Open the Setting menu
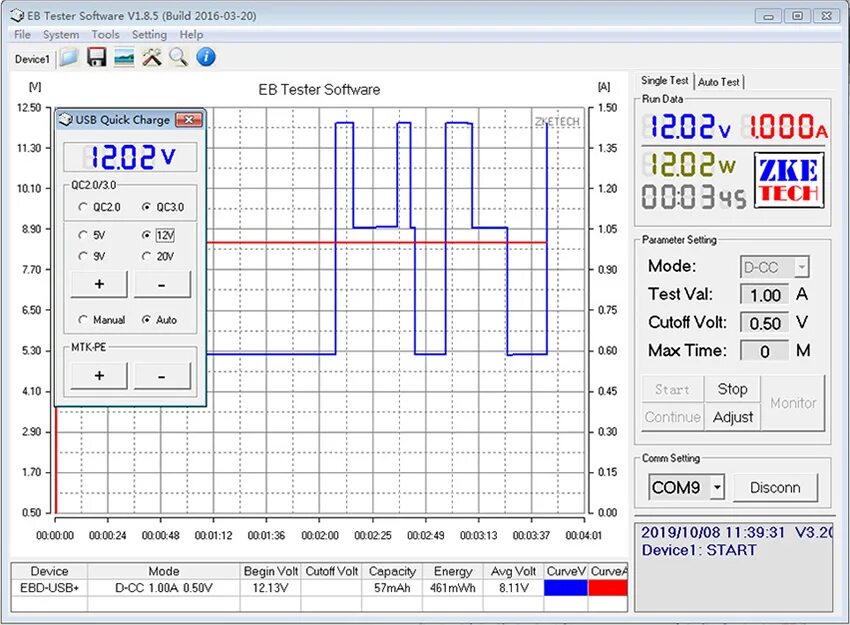Image resolution: width=850 pixels, height=625 pixels. click(149, 35)
